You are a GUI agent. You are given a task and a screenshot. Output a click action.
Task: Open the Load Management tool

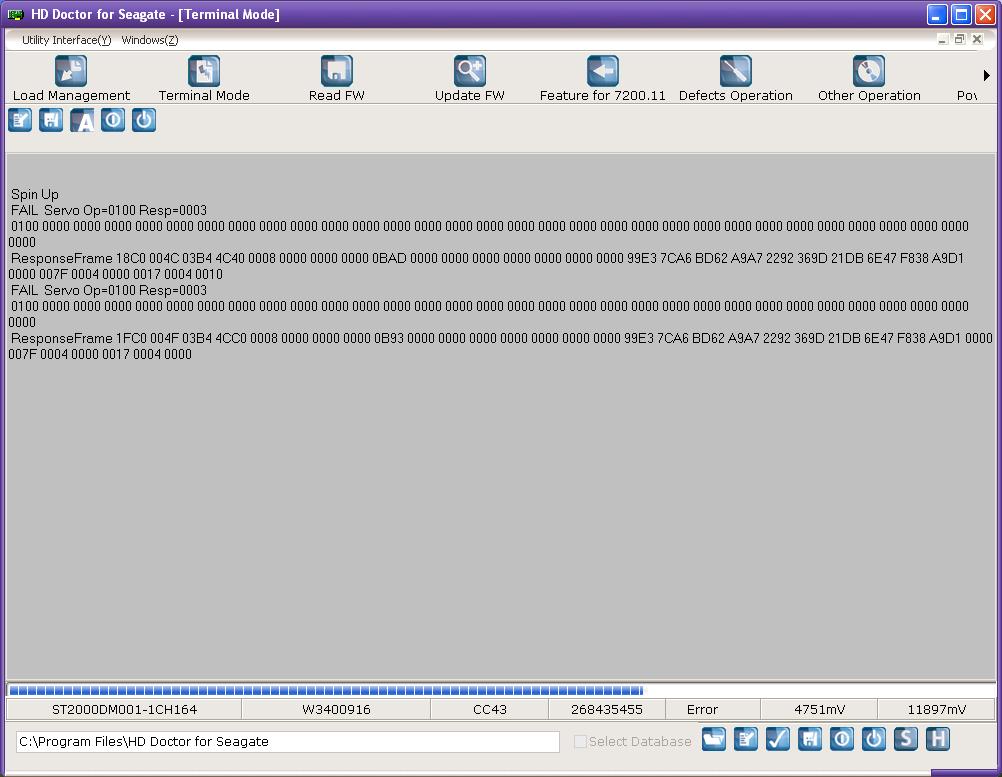pyautogui.click(x=71, y=79)
